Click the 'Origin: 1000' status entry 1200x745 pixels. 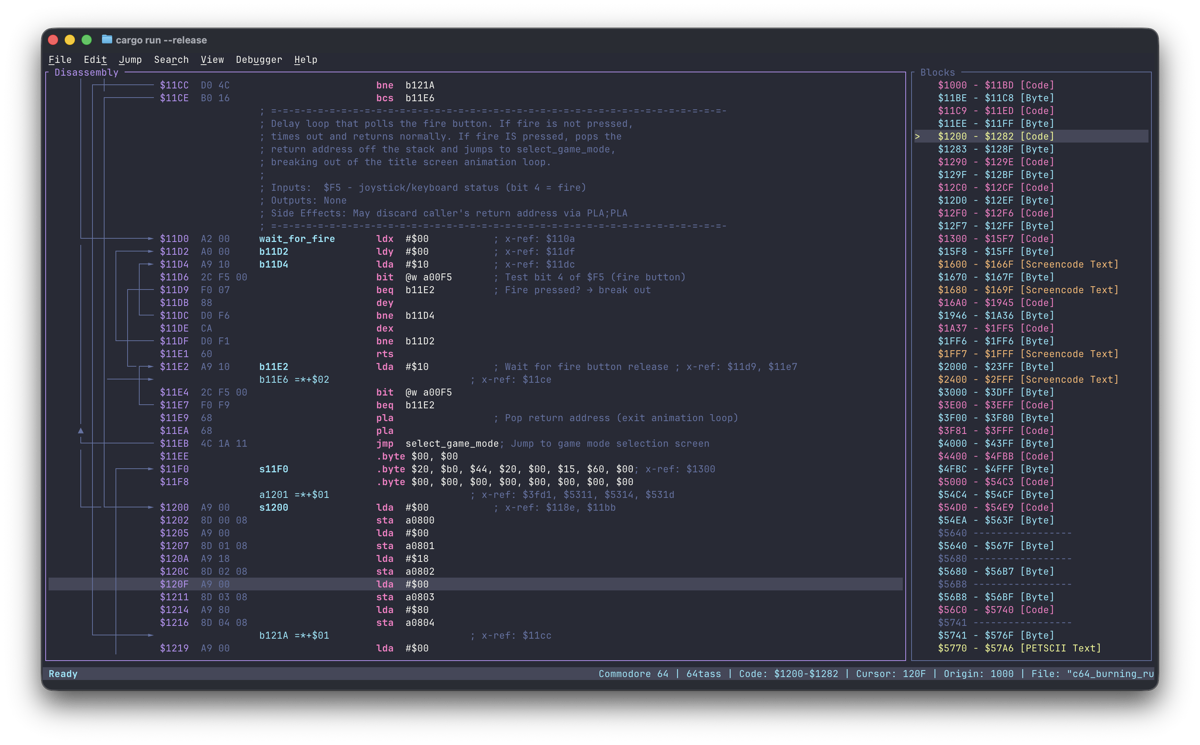(x=979, y=674)
